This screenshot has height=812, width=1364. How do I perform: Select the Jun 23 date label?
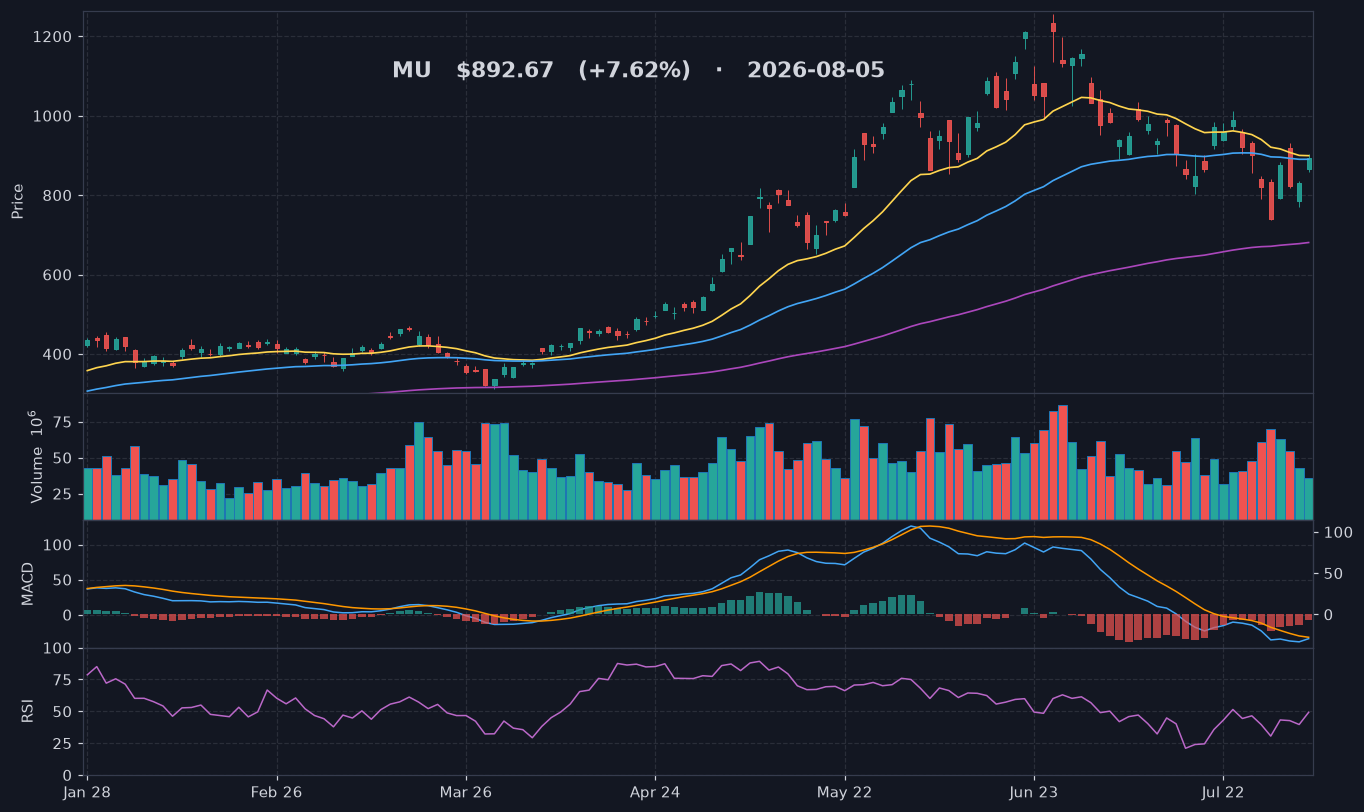click(x=1034, y=793)
